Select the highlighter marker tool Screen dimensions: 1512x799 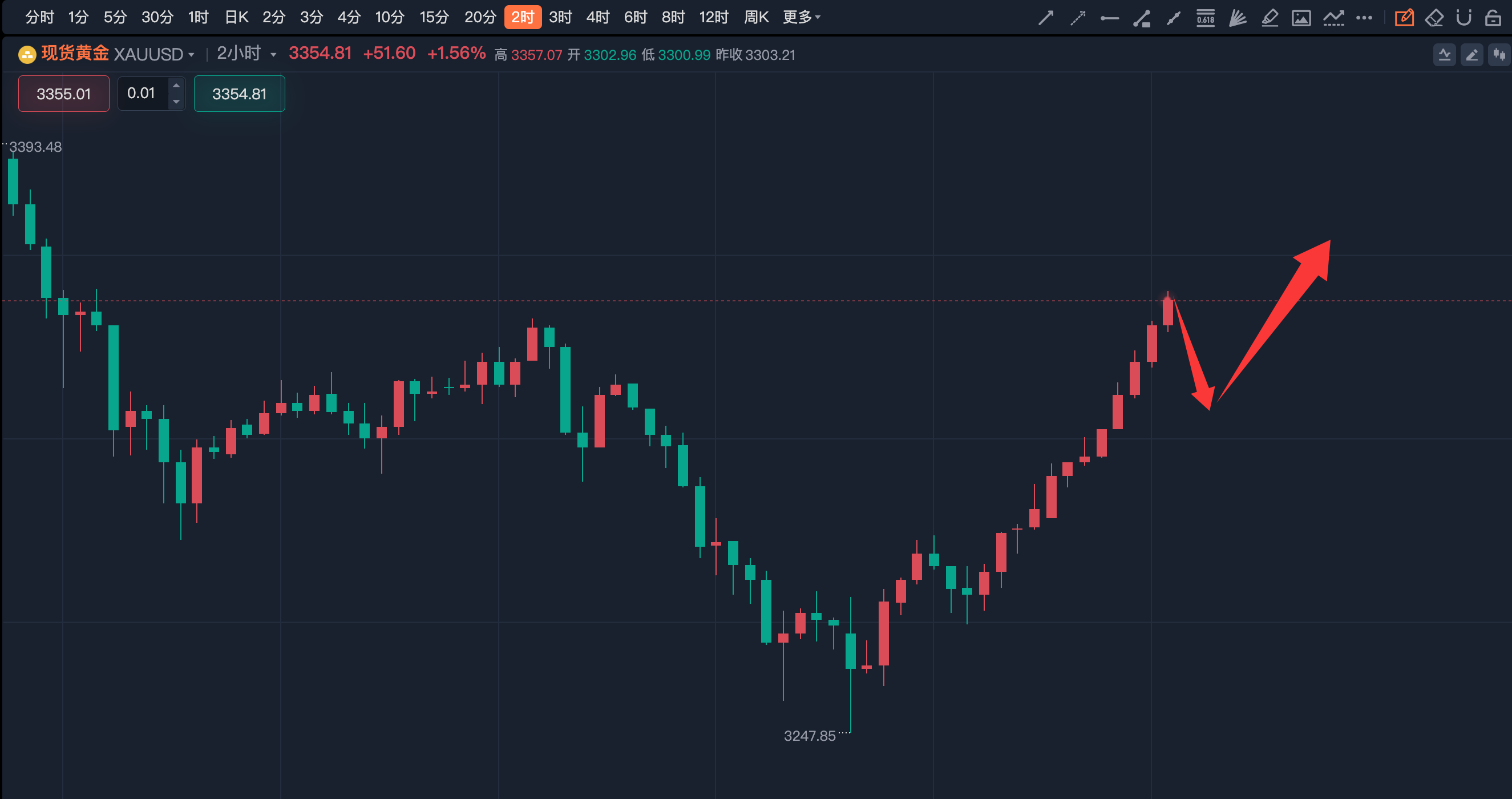tap(1269, 18)
